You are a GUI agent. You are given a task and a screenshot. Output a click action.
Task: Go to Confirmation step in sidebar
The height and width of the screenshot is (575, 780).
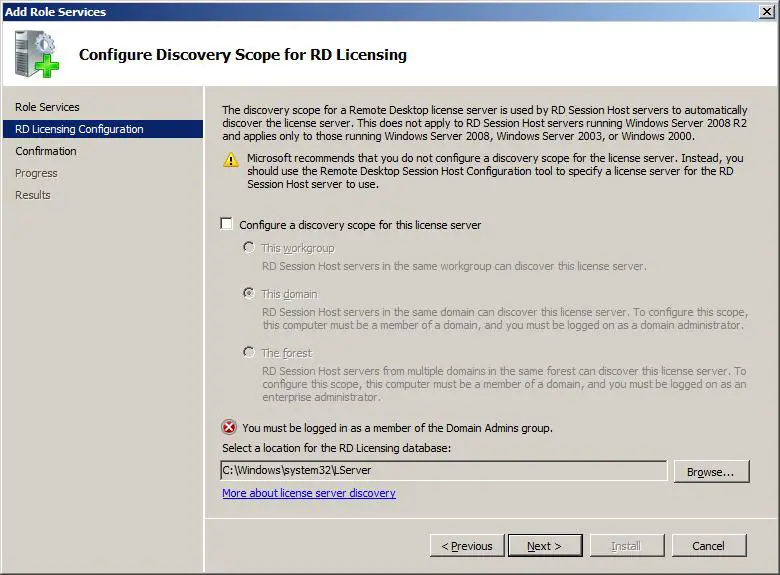46,151
